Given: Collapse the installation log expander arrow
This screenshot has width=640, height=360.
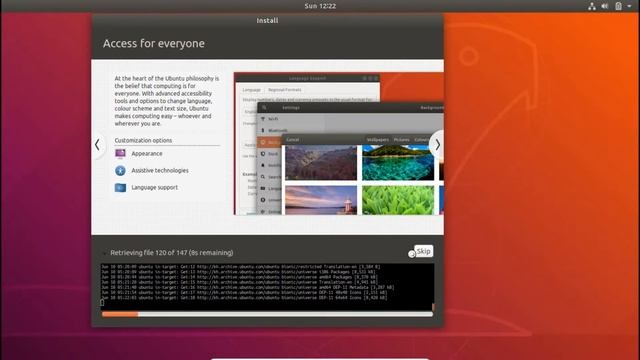Looking at the screenshot, I should (x=104, y=253).
